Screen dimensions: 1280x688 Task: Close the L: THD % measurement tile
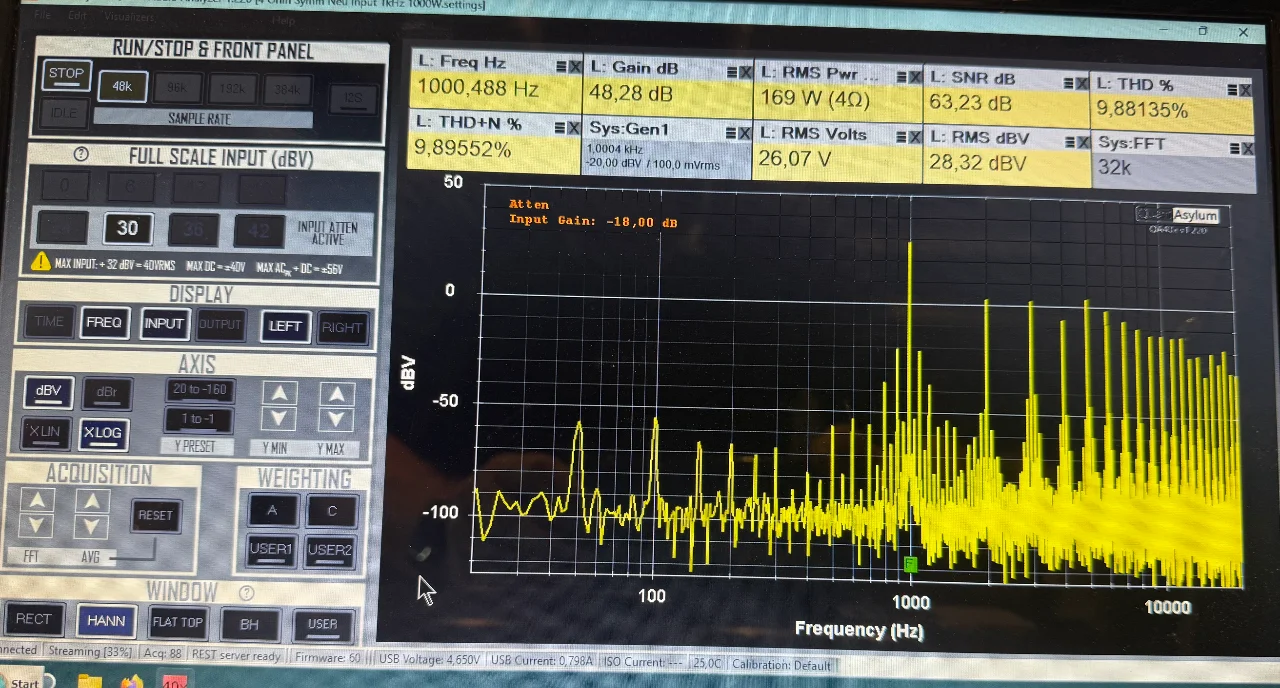pyautogui.click(x=1245, y=90)
